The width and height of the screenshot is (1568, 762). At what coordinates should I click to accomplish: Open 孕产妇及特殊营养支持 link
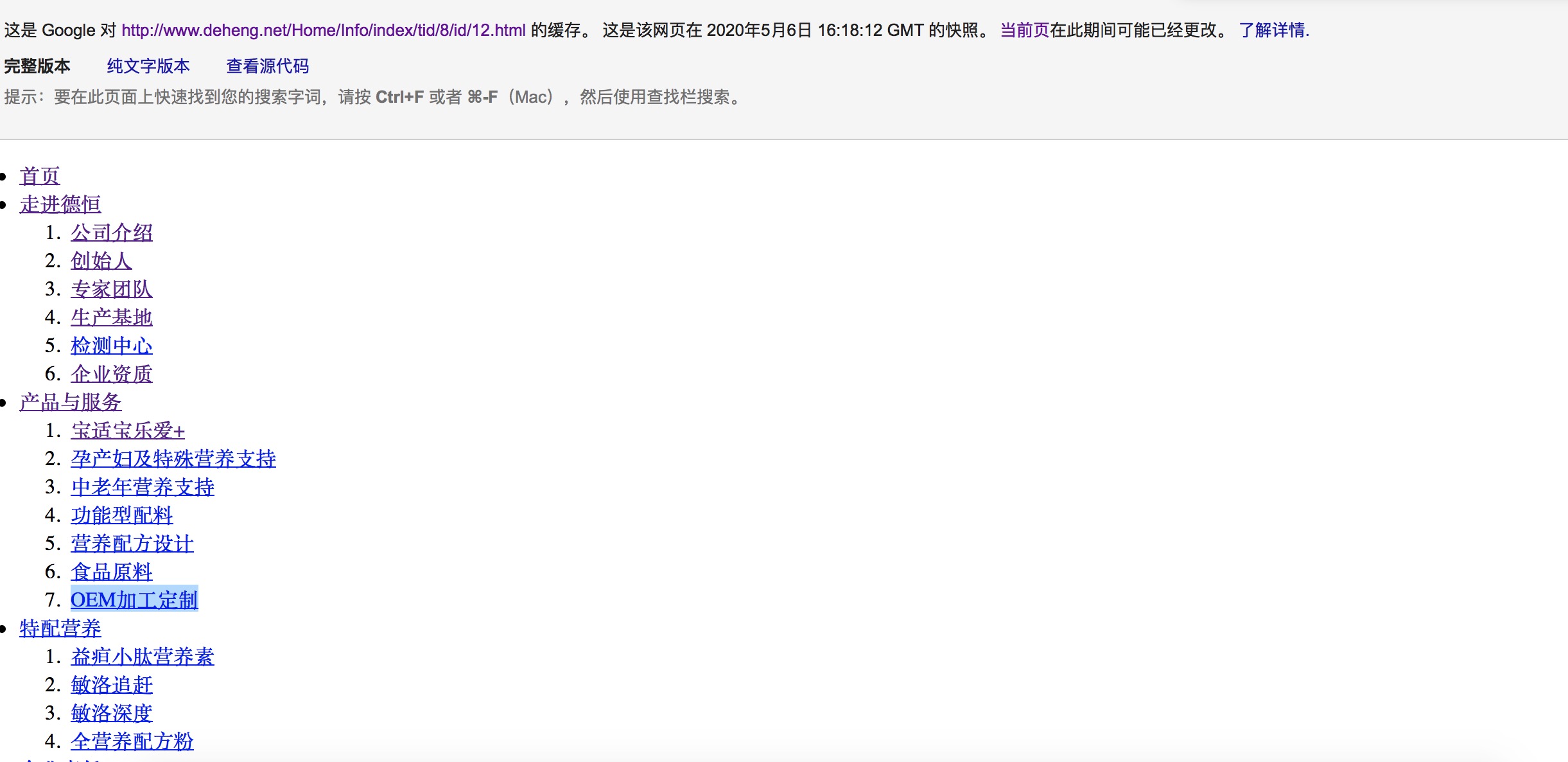(x=173, y=459)
